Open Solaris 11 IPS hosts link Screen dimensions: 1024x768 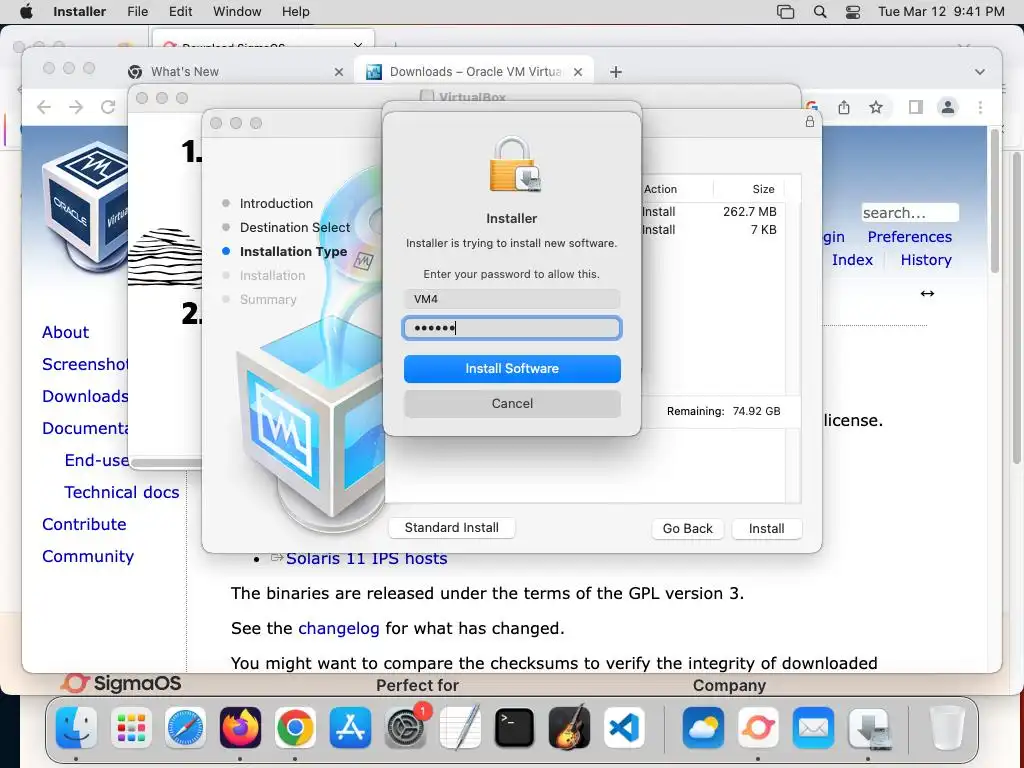366,558
